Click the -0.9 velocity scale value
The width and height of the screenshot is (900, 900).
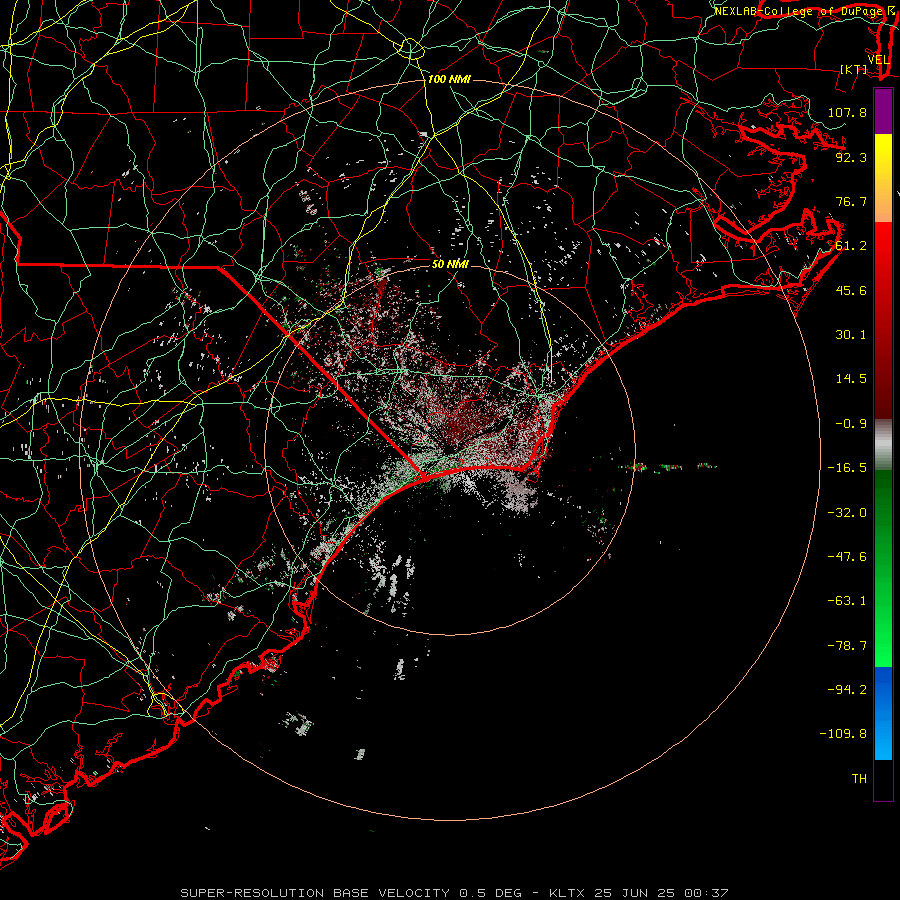point(851,424)
